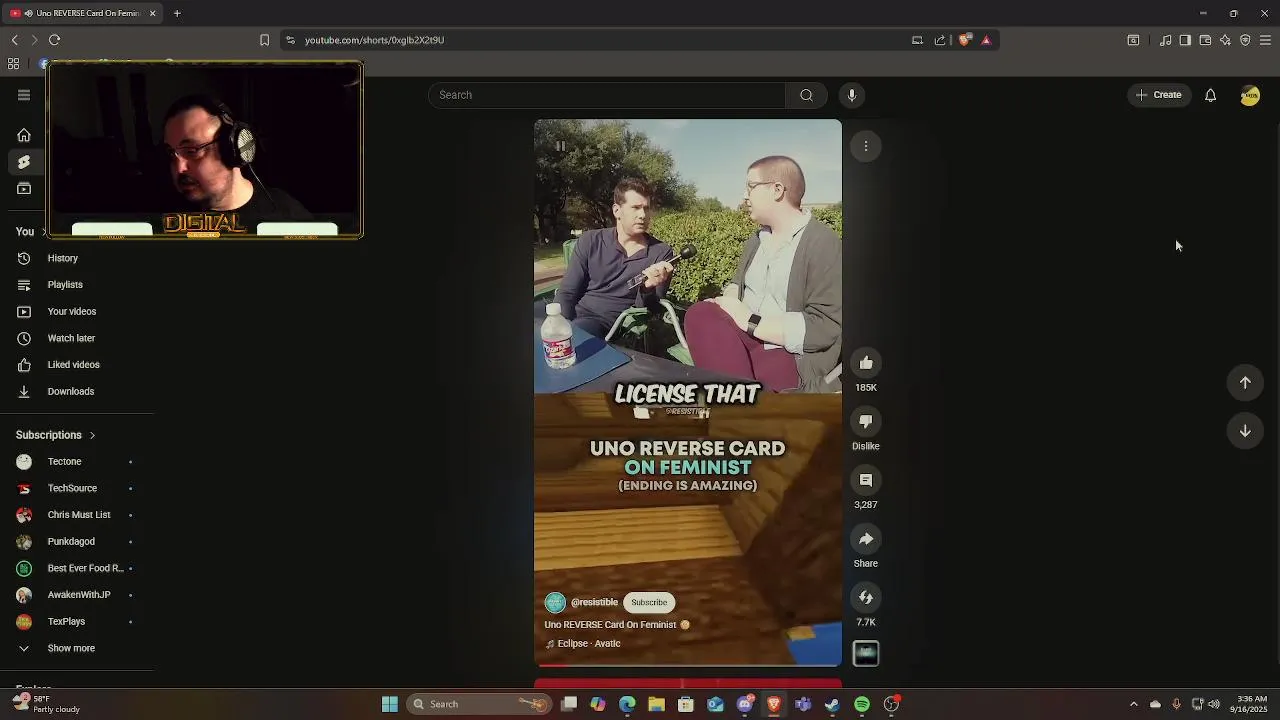The width and height of the screenshot is (1280, 720).
Task: Open Spotify from the taskbar
Action: (862, 704)
